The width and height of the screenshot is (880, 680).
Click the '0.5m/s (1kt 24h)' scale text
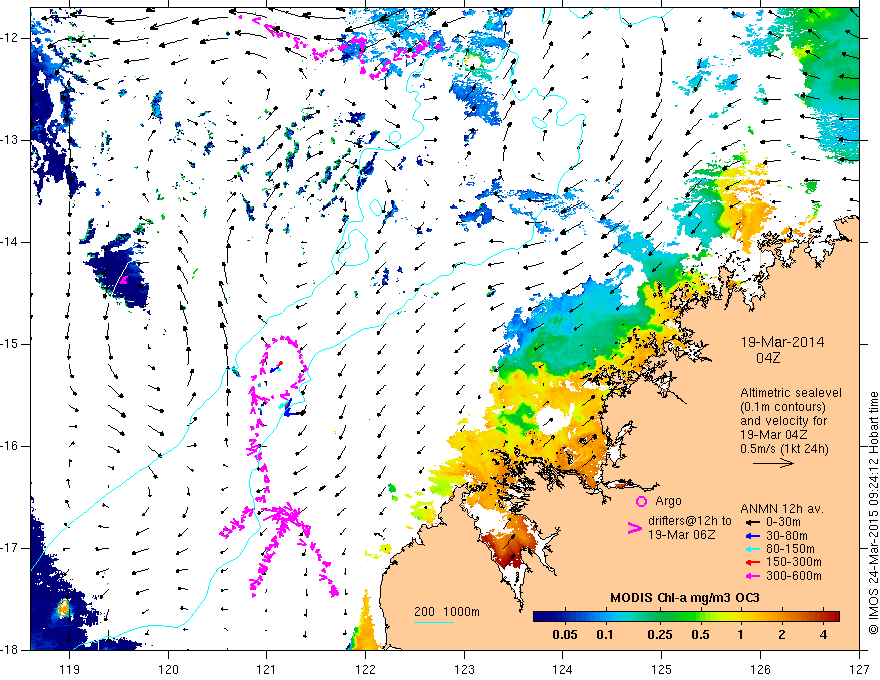pyautogui.click(x=784, y=448)
